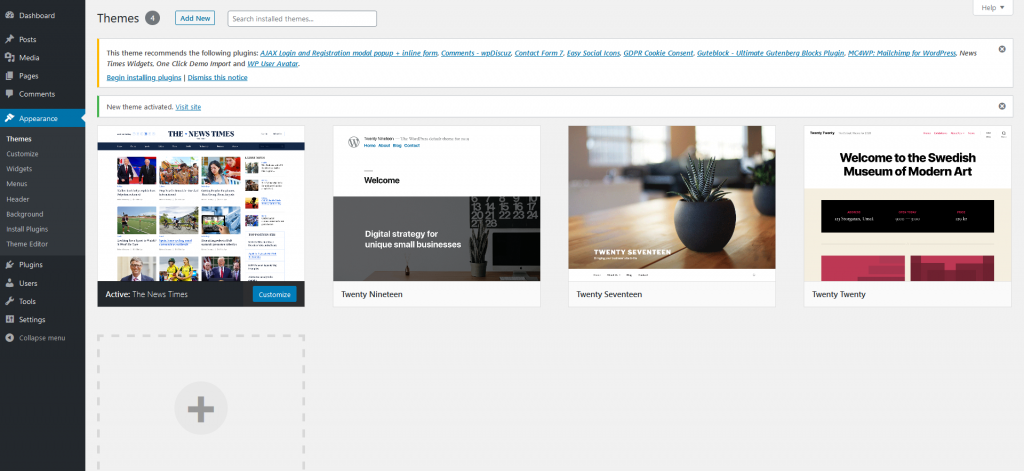Click The News Times theme screenshot
The width and height of the screenshot is (1024, 471).
[x=201, y=203]
